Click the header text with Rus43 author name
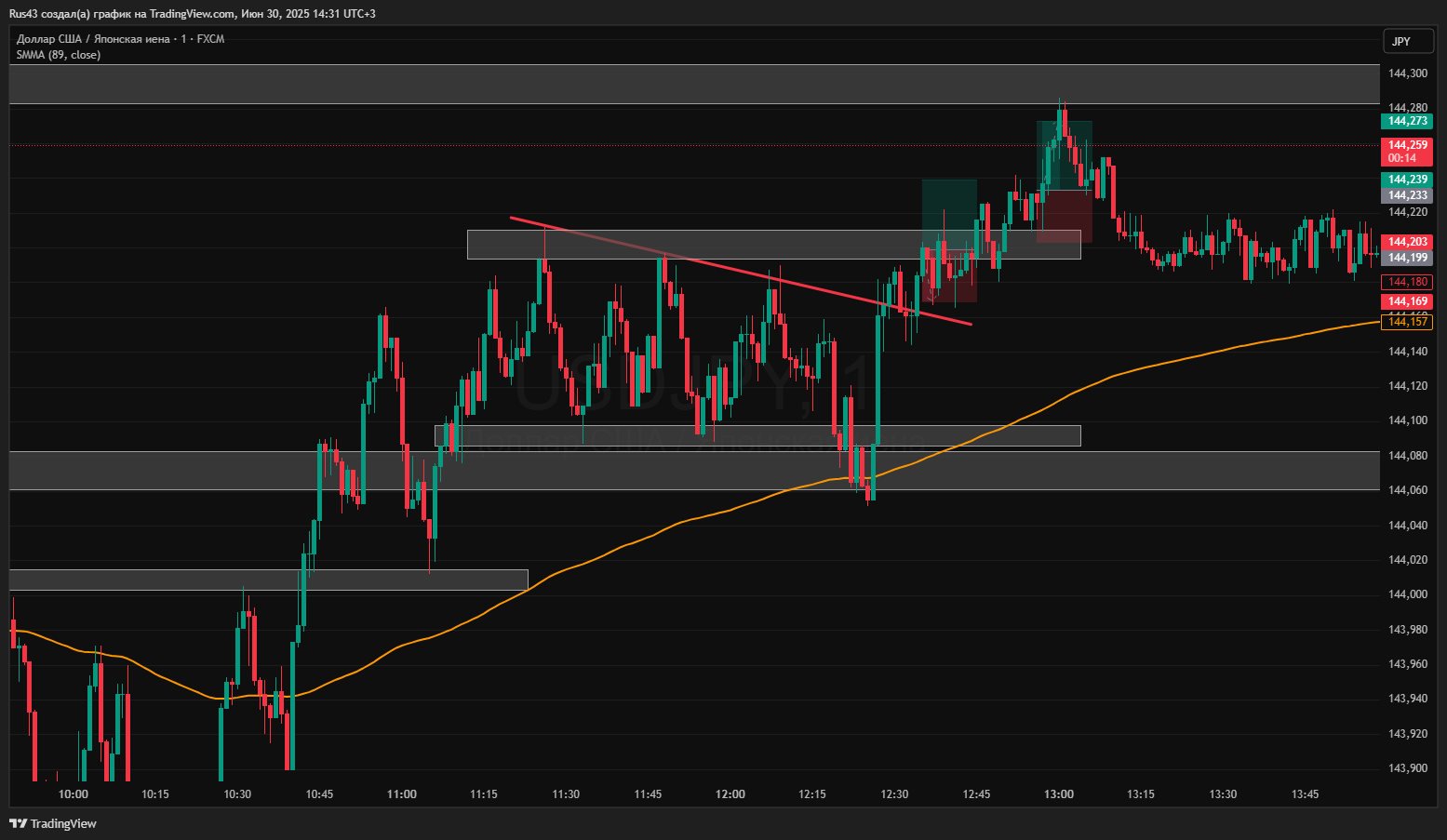Screen dimensions: 1447x840 tap(193, 13)
